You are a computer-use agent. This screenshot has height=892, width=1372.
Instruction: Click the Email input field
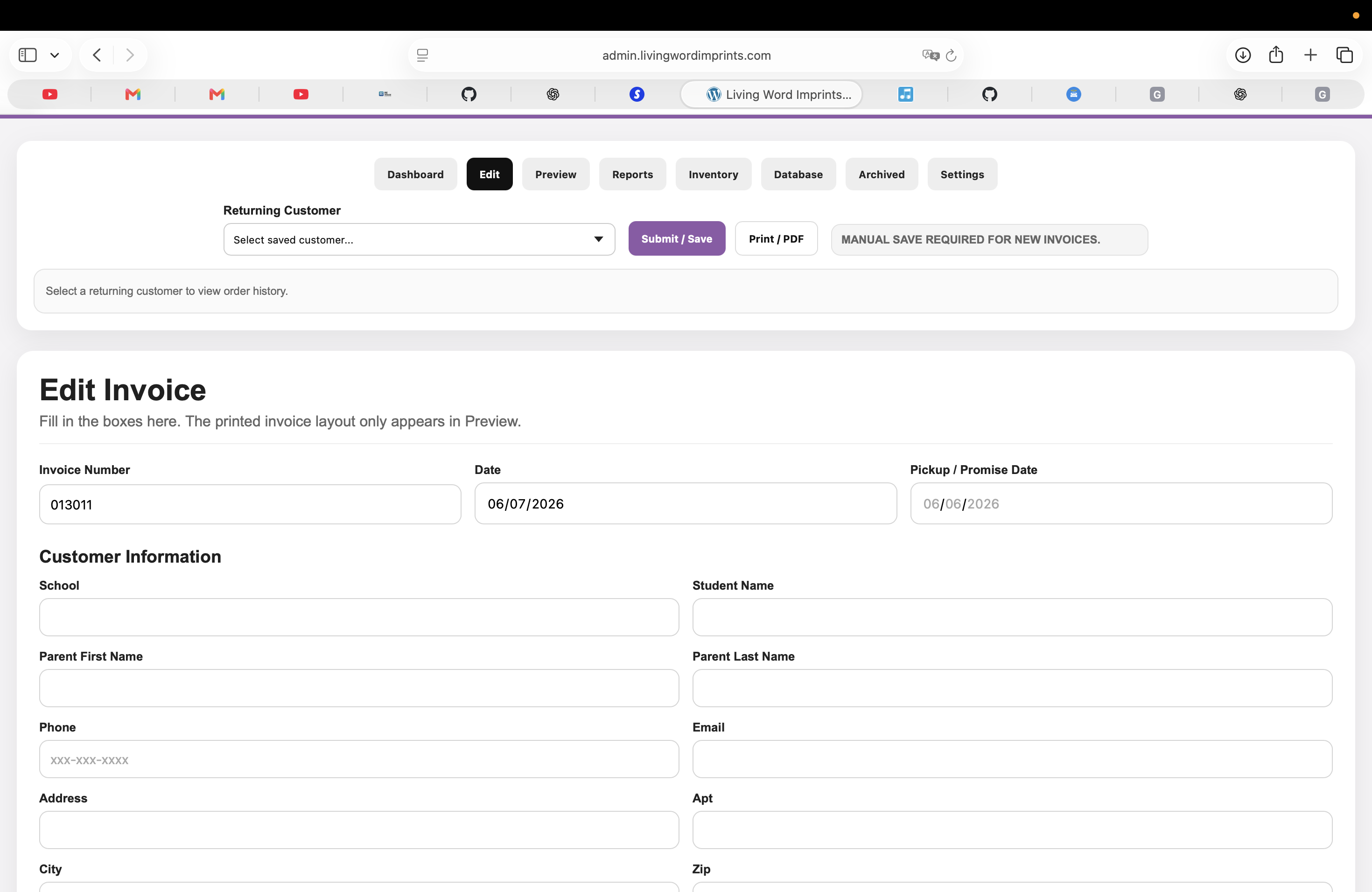pyautogui.click(x=1012, y=759)
